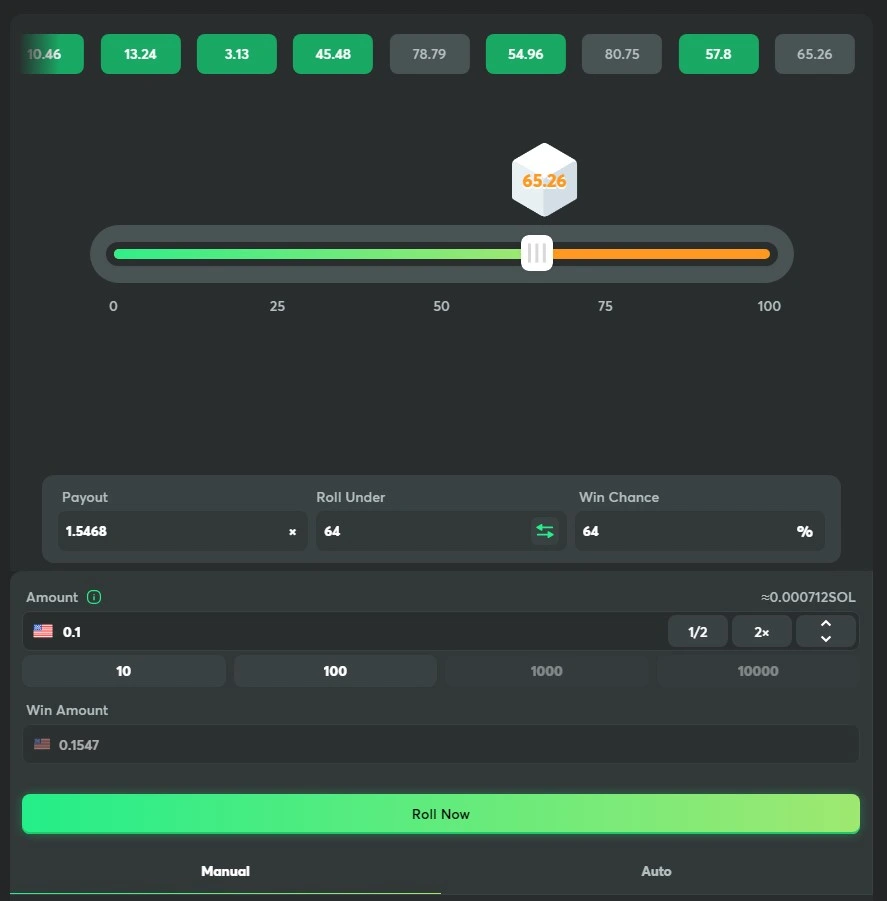This screenshot has height=901, width=887.
Task: Click the Roll Under label
Action: tap(350, 497)
